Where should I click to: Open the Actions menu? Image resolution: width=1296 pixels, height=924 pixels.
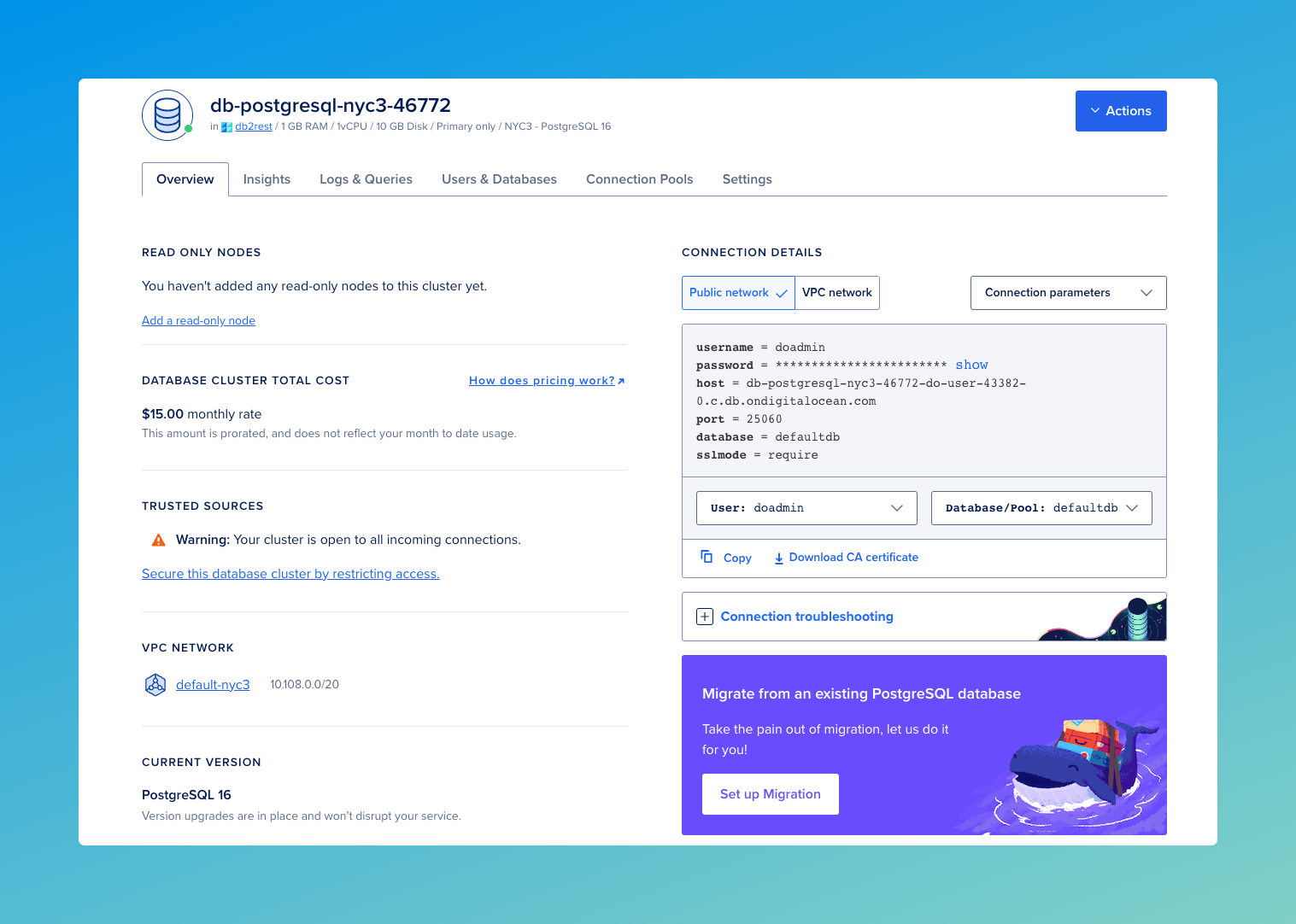[1121, 110]
